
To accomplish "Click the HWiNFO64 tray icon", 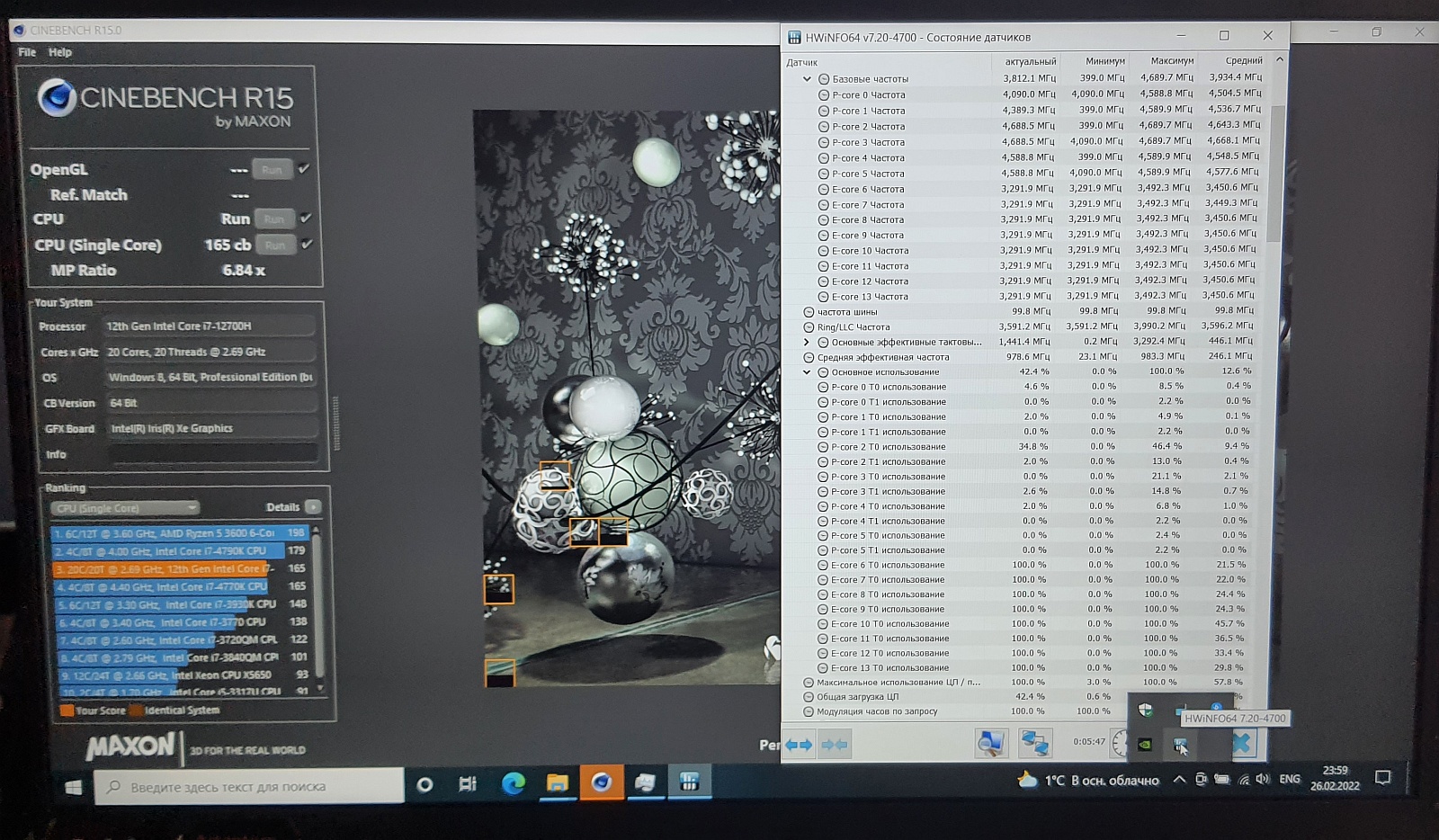I will point(1180,744).
